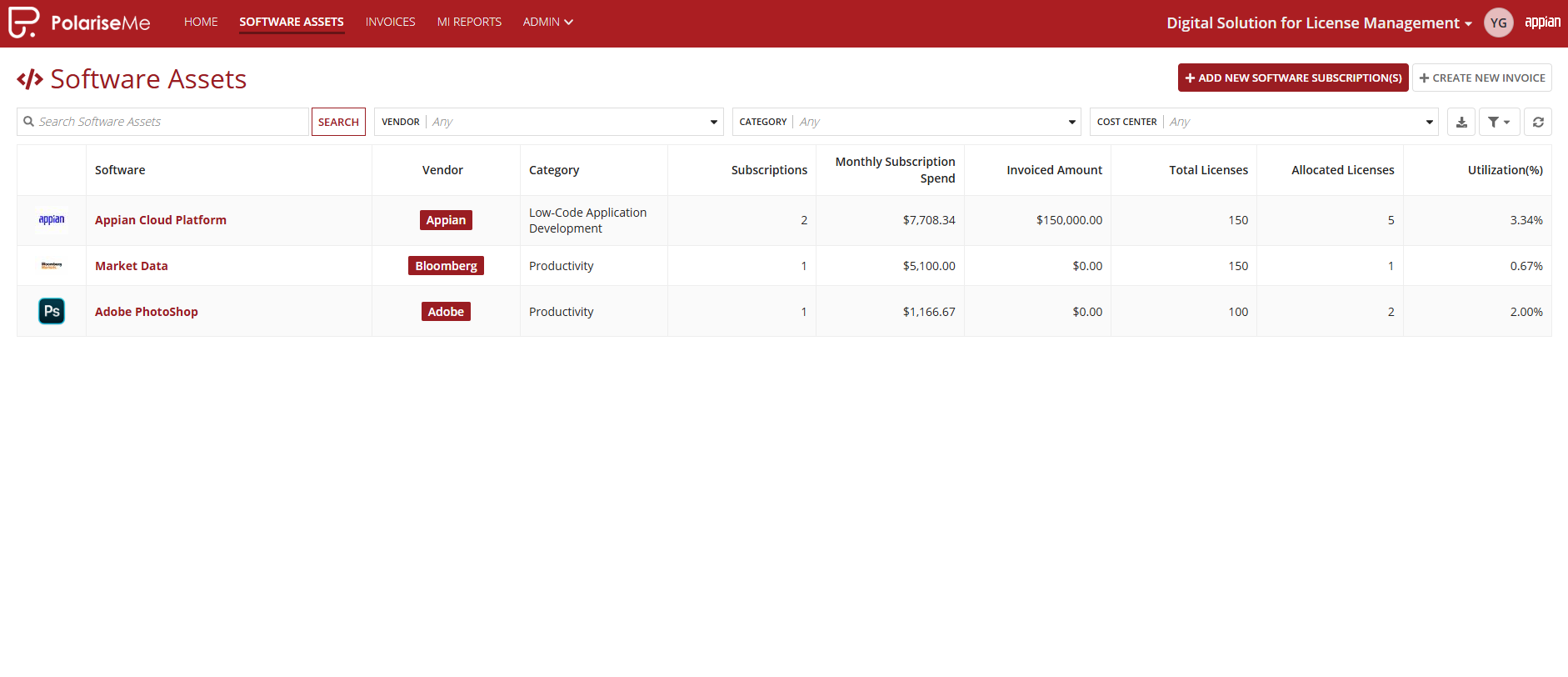Image resolution: width=1568 pixels, height=677 pixels.
Task: Click the Appian row logo thumbnail
Action: [52, 220]
